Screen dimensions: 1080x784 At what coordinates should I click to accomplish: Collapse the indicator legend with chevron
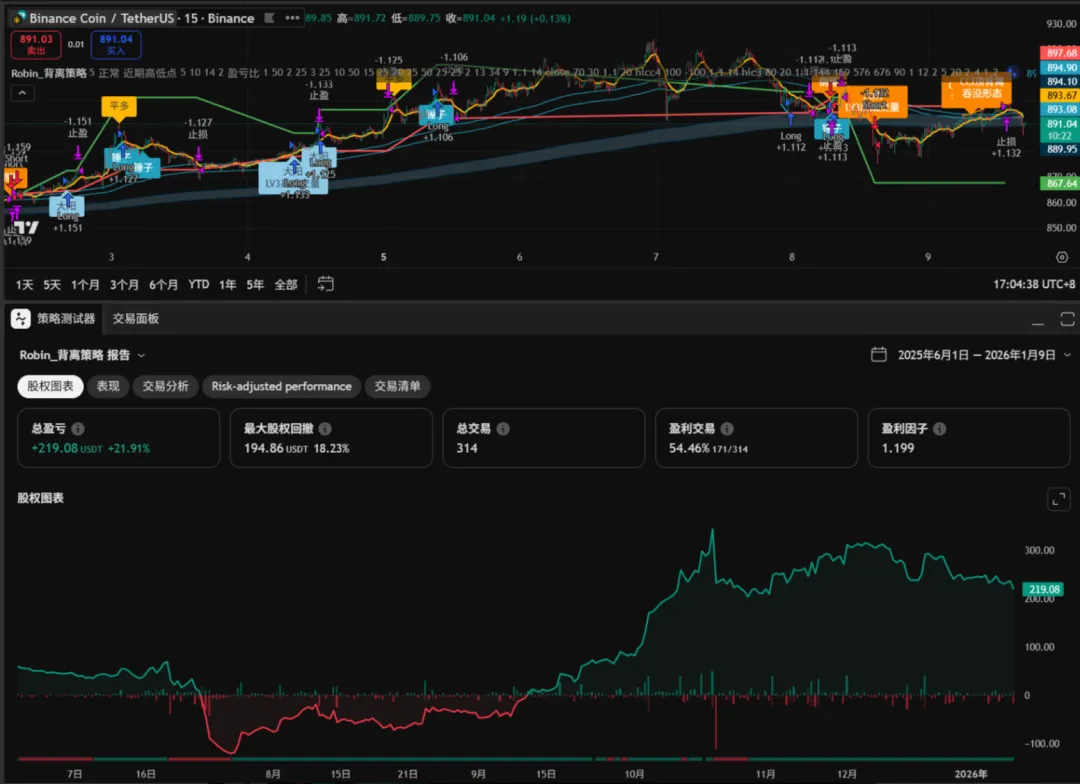(21, 93)
